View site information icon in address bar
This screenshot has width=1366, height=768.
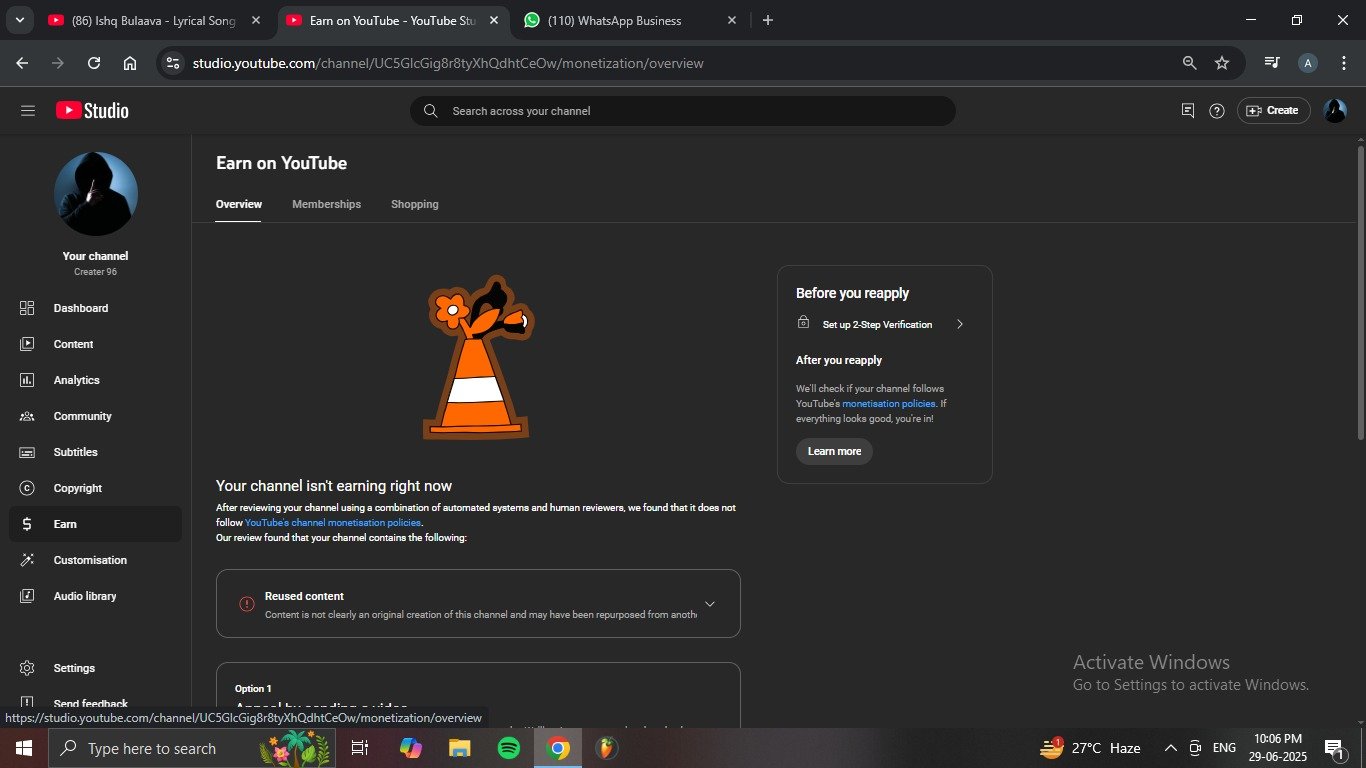[x=173, y=63]
